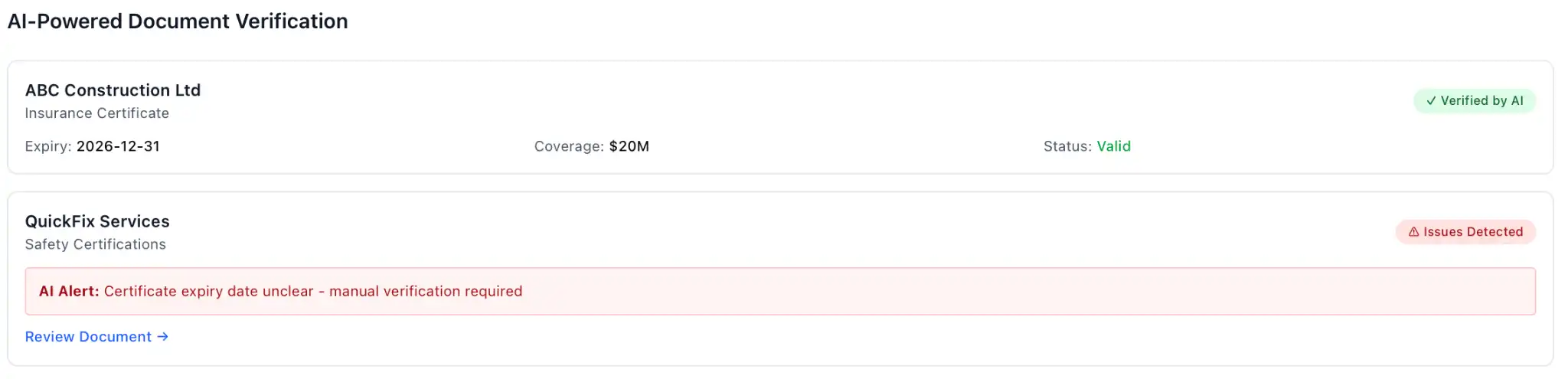Click the Issues Detected badge
Viewport: 1568px width, 379px height.
click(1465, 232)
